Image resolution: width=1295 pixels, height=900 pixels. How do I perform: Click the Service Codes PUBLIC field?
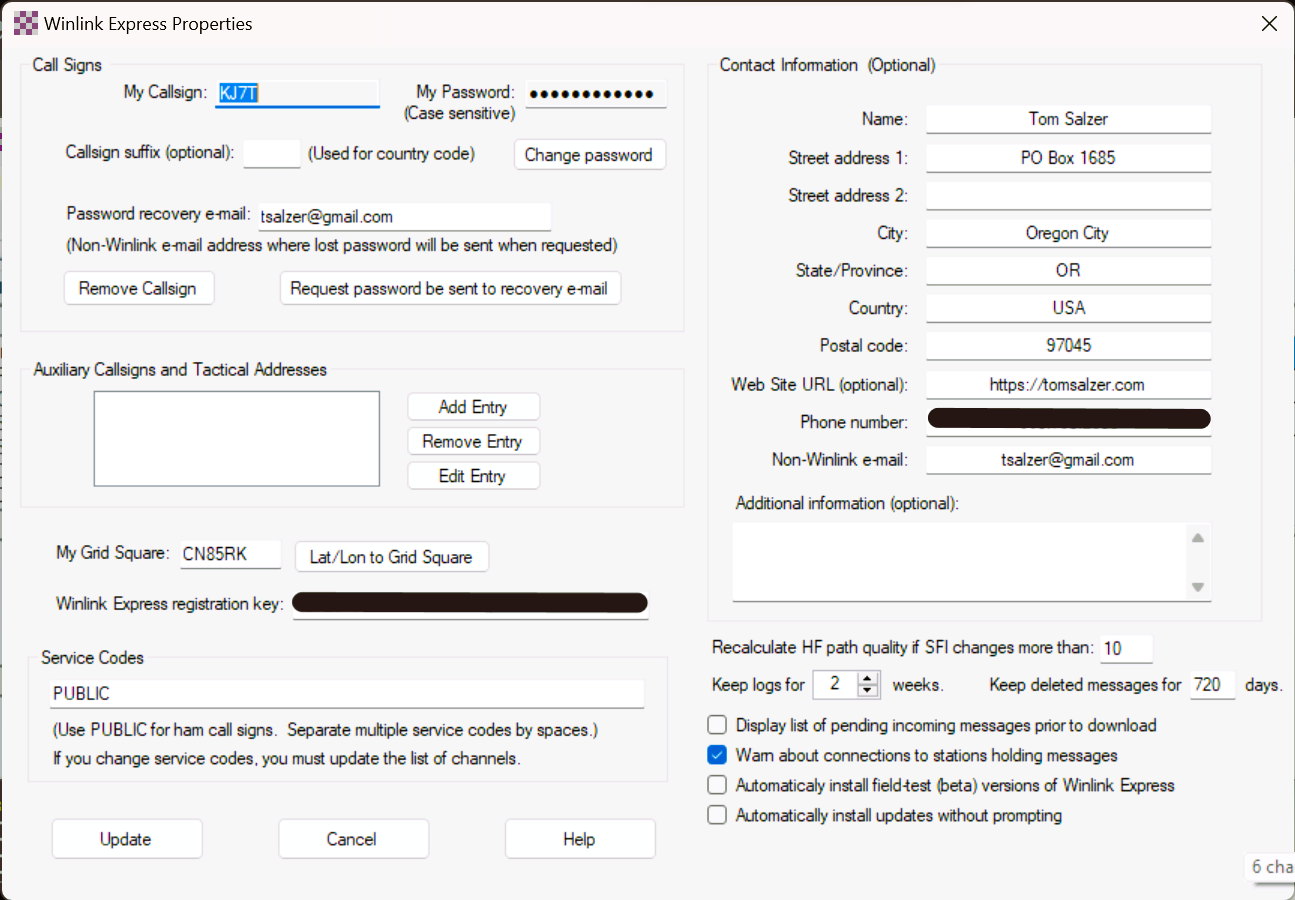[345, 692]
